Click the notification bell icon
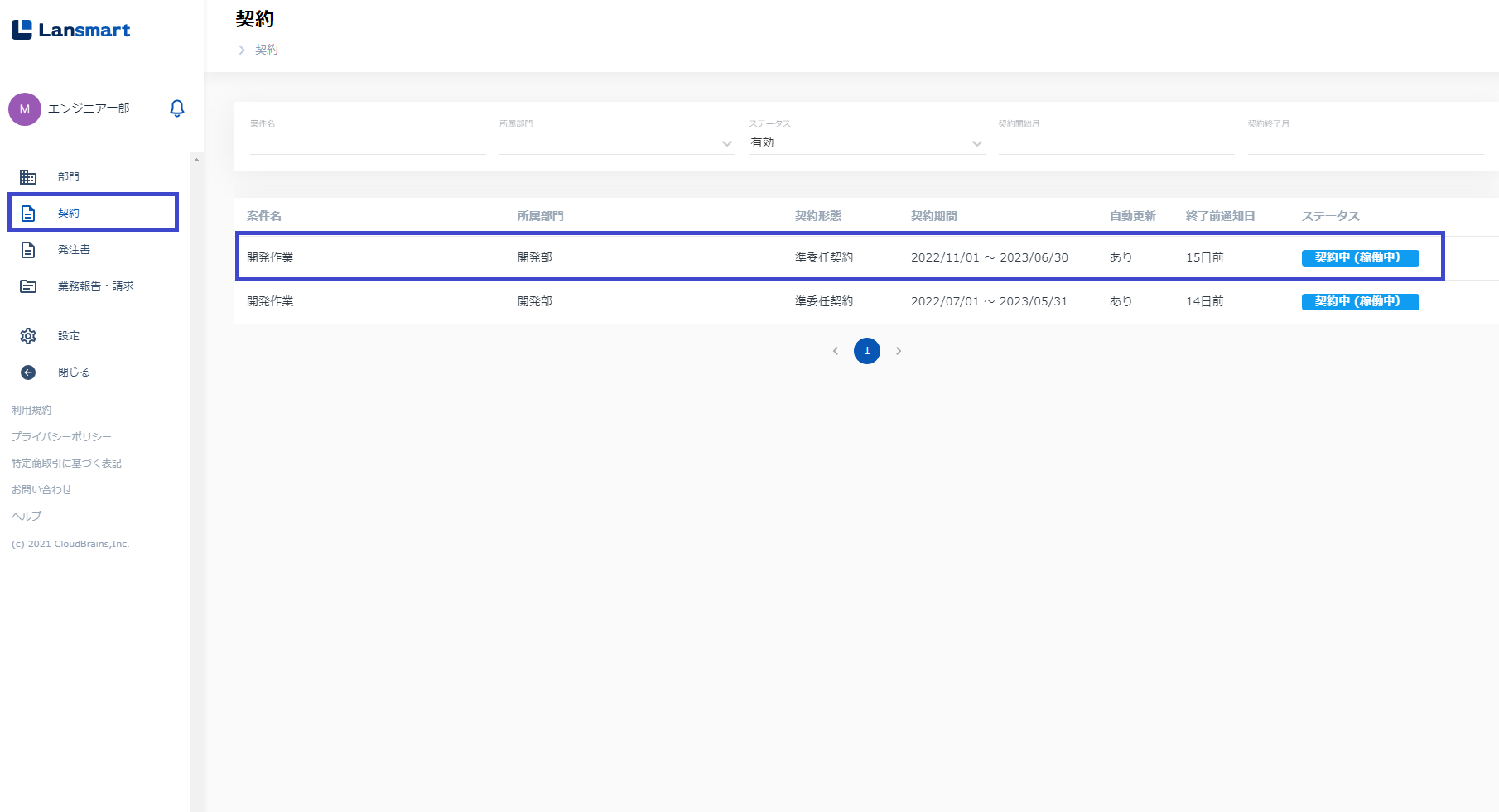The height and width of the screenshot is (812, 1499). 176,108
